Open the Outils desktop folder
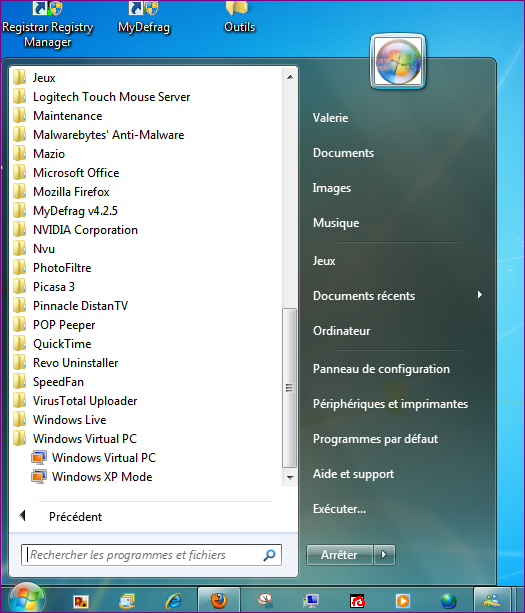 click(239, 18)
